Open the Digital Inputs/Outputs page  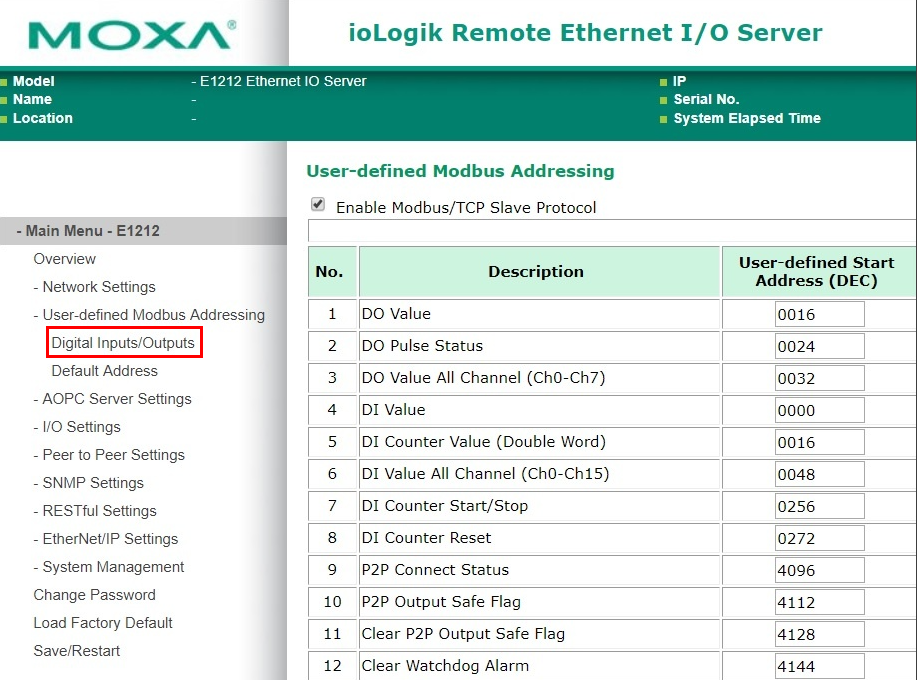pos(123,343)
